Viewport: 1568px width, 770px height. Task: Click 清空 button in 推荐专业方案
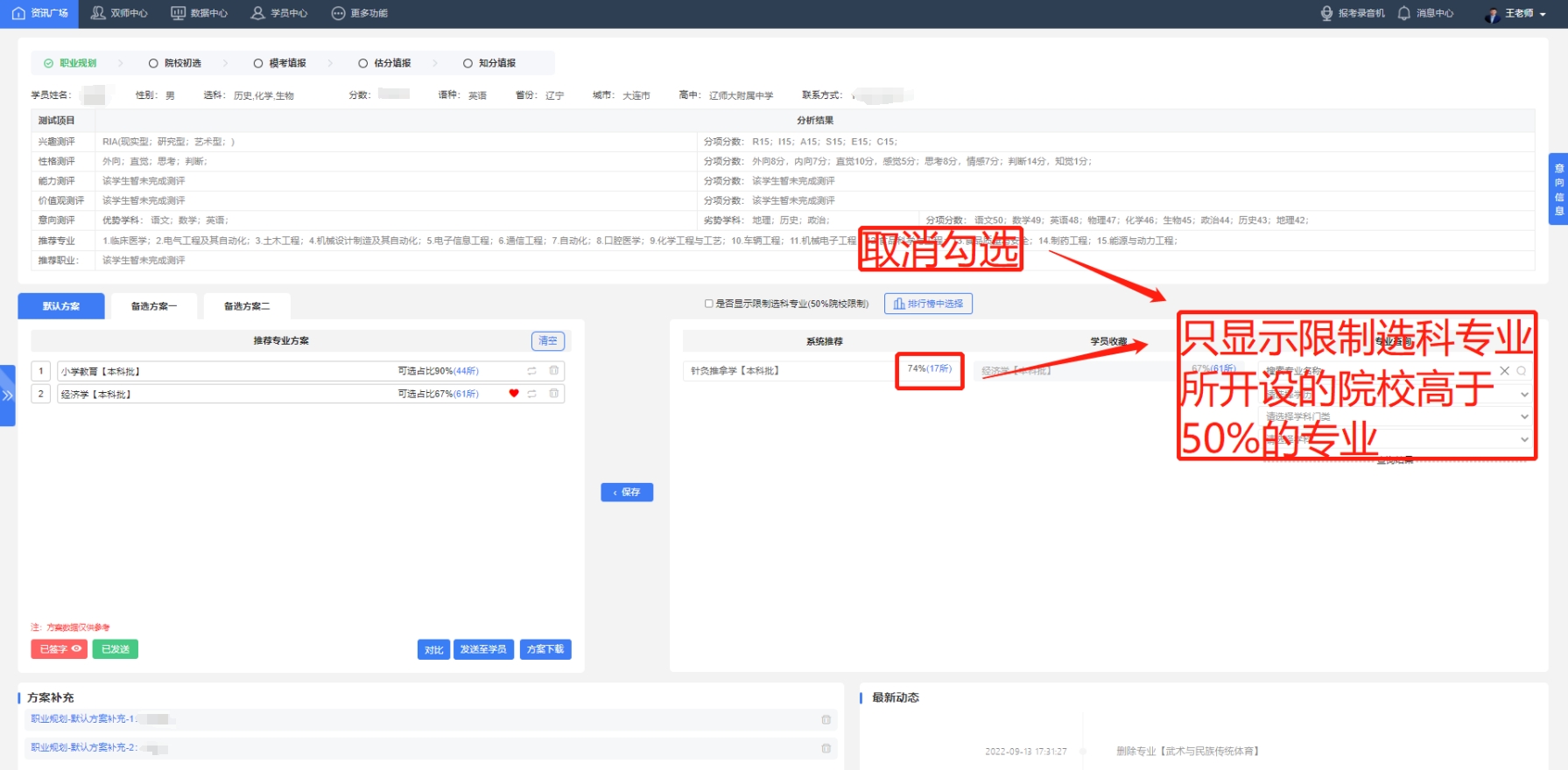[x=548, y=341]
